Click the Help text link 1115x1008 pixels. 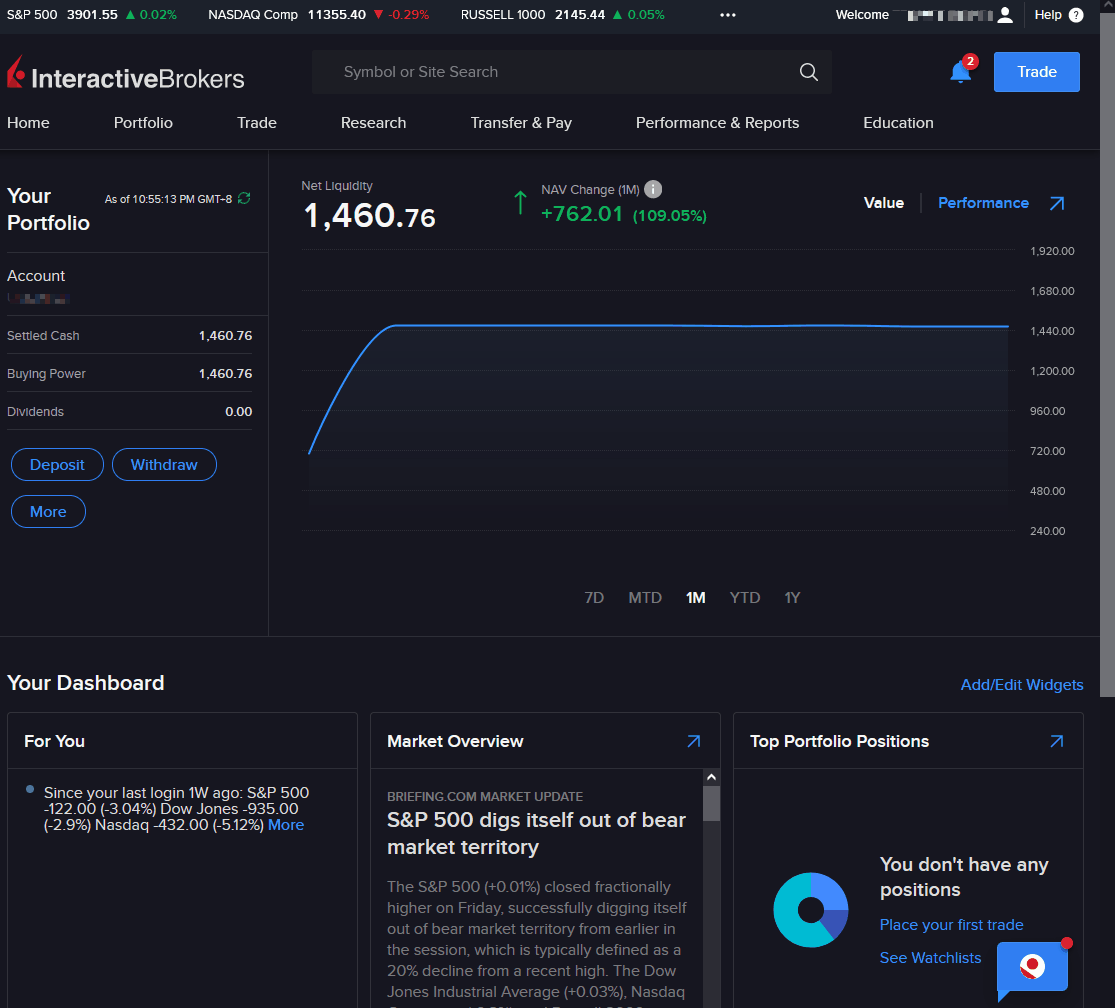click(x=1047, y=15)
